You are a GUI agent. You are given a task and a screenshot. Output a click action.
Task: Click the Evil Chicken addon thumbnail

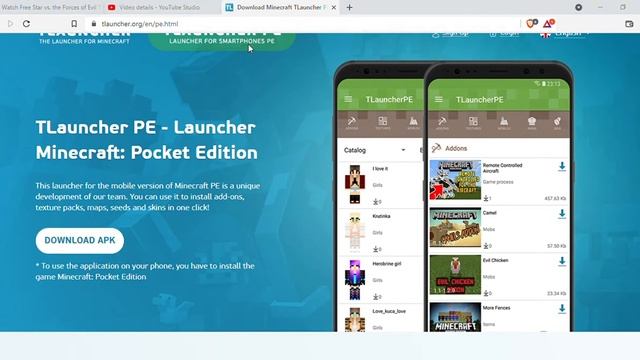pos(455,275)
